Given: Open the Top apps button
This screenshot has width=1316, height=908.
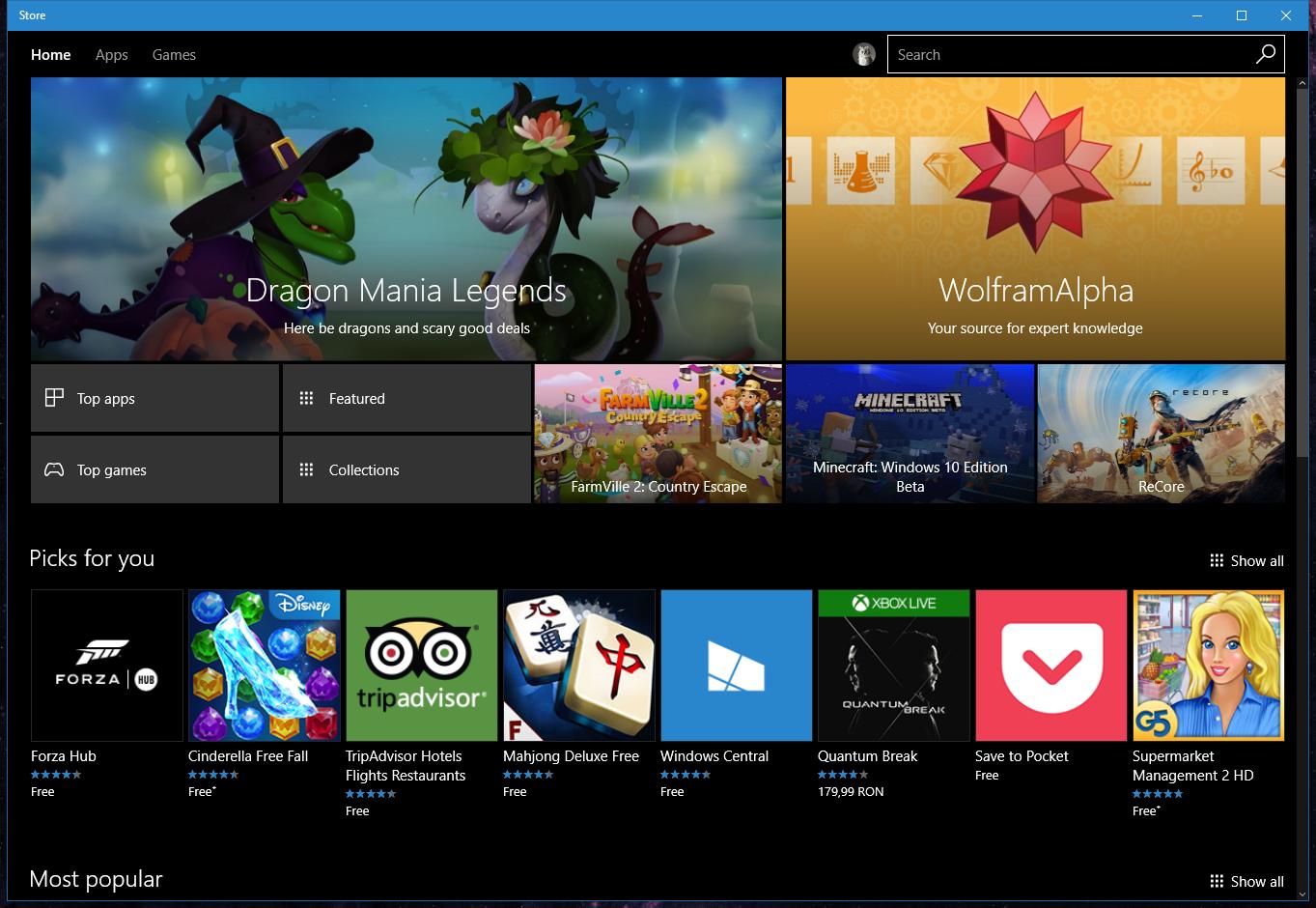Looking at the screenshot, I should pyautogui.click(x=154, y=398).
